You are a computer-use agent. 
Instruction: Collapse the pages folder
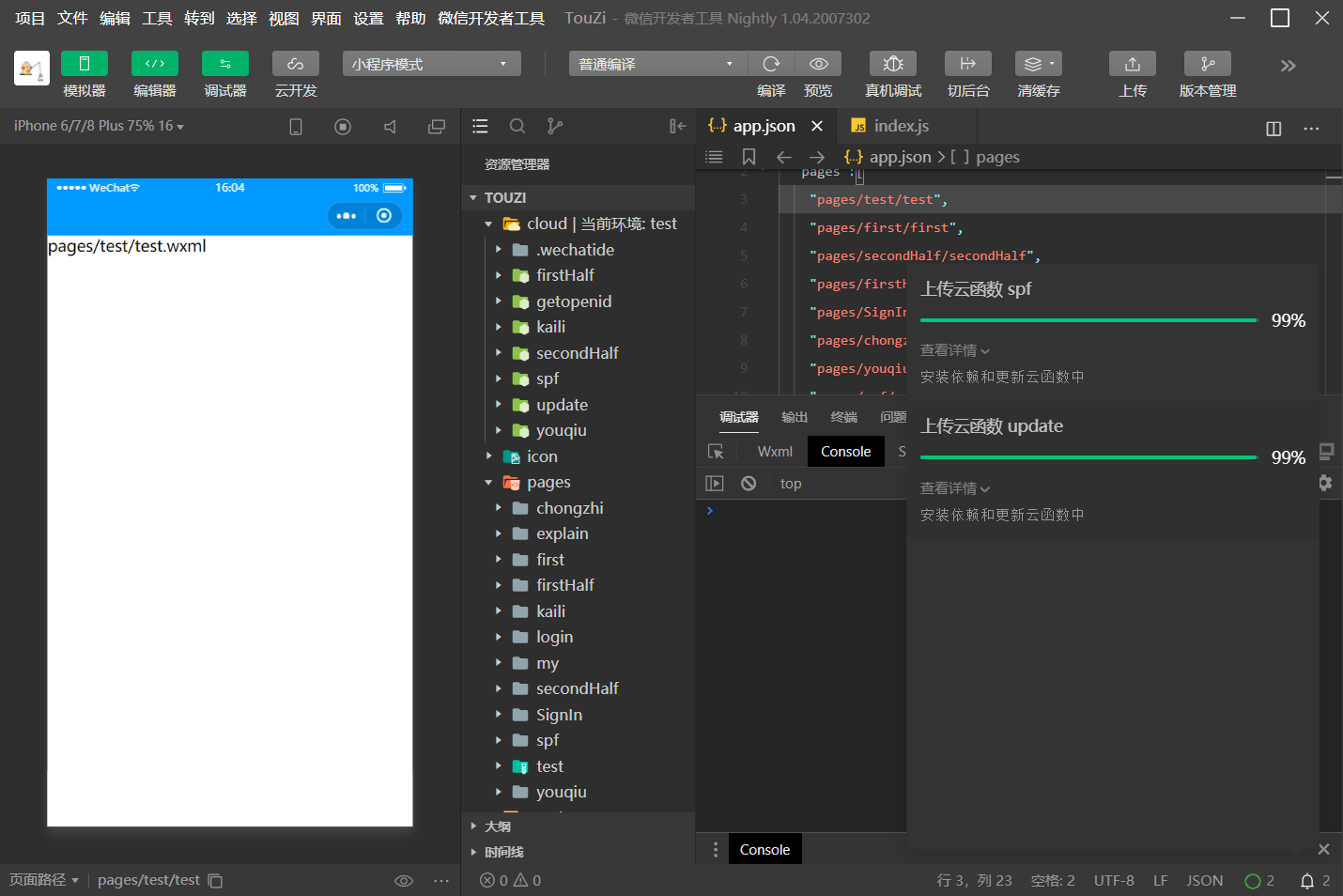488,482
